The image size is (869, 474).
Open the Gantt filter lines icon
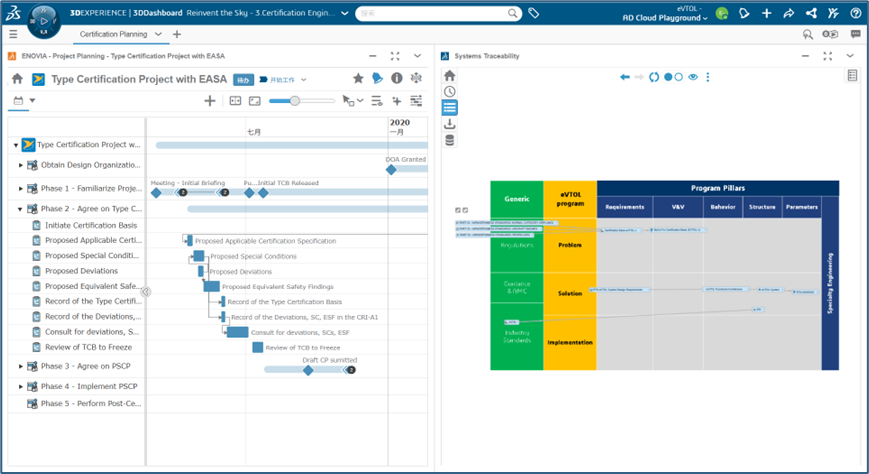pos(377,101)
